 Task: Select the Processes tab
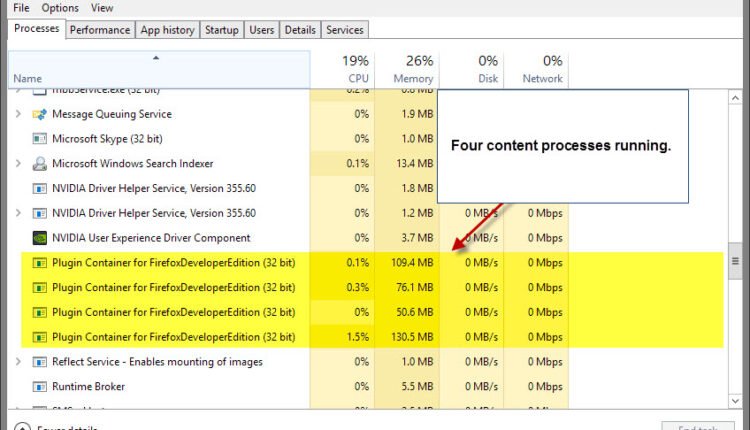pos(37,29)
